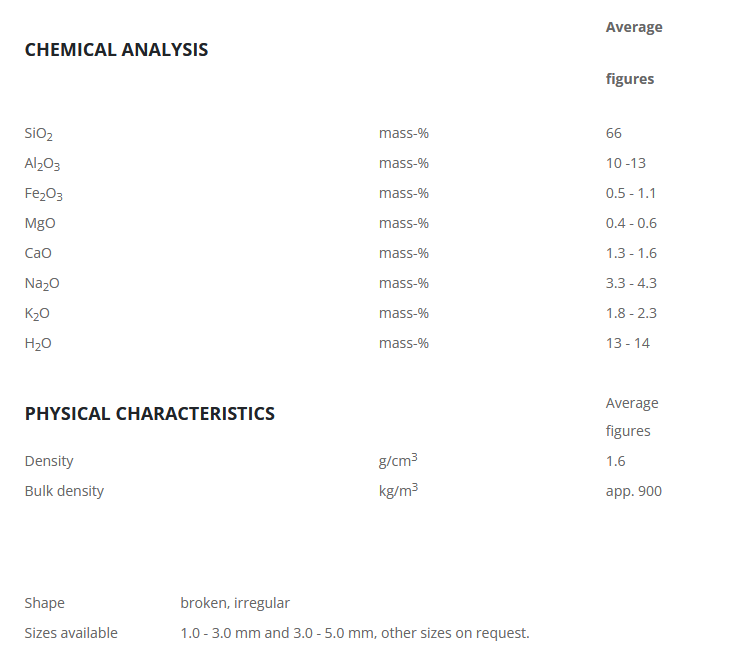Click the SiO2 value 66
Screen dimensions: 752x649
click(613, 133)
